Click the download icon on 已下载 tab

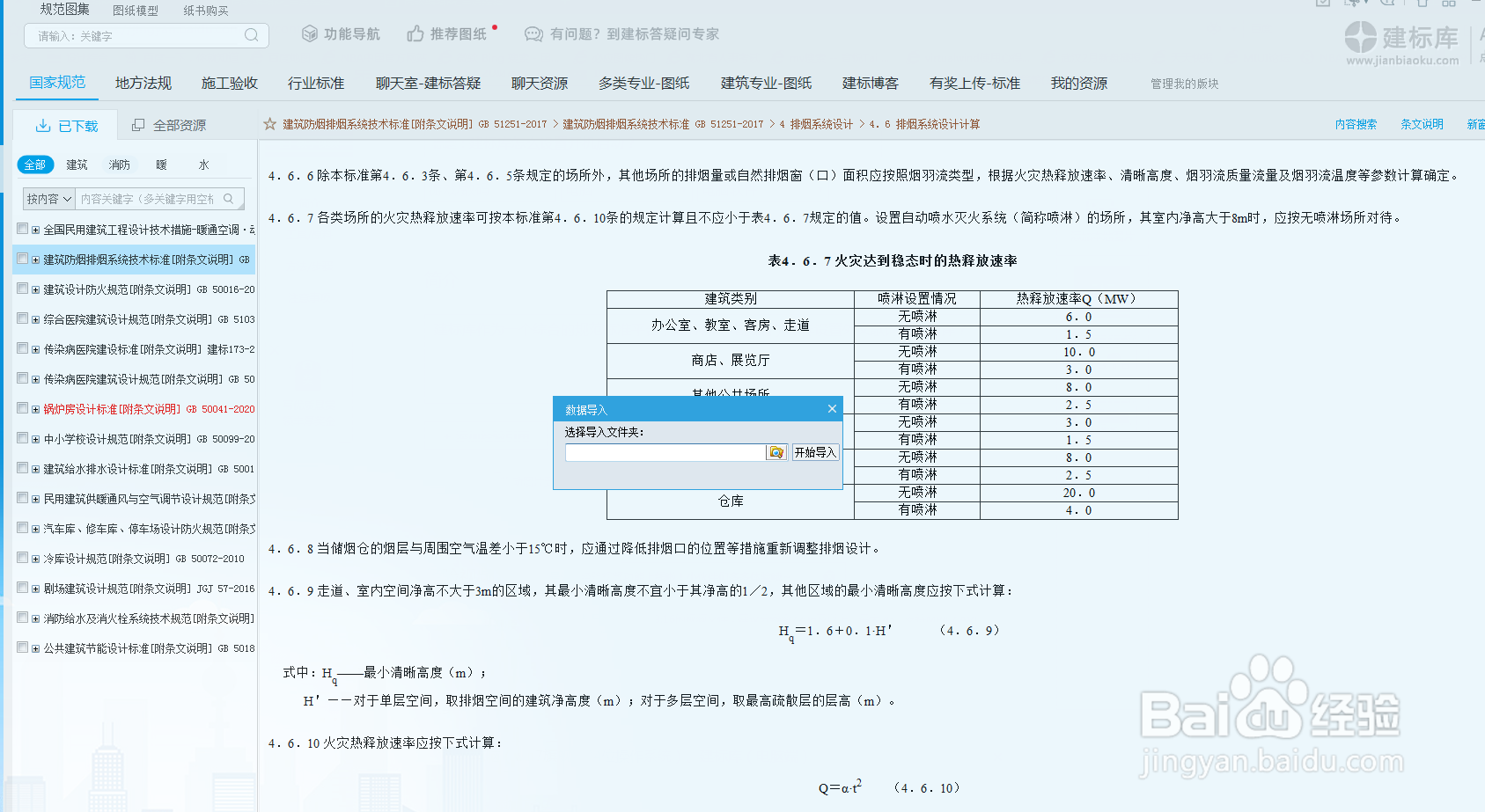tap(43, 124)
